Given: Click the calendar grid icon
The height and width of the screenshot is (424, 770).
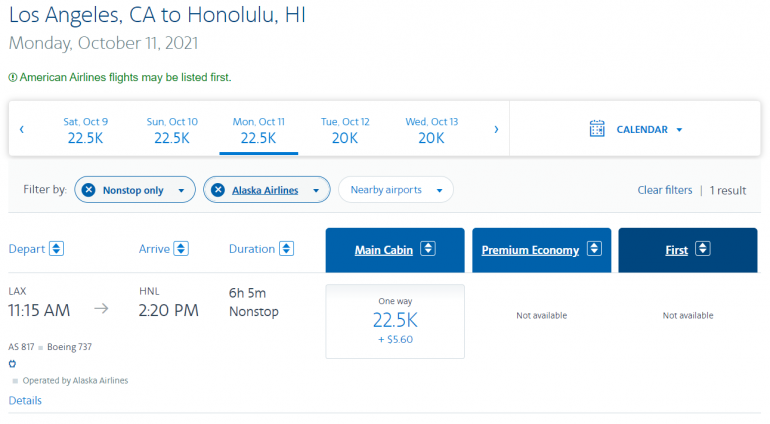Looking at the screenshot, I should [597, 129].
